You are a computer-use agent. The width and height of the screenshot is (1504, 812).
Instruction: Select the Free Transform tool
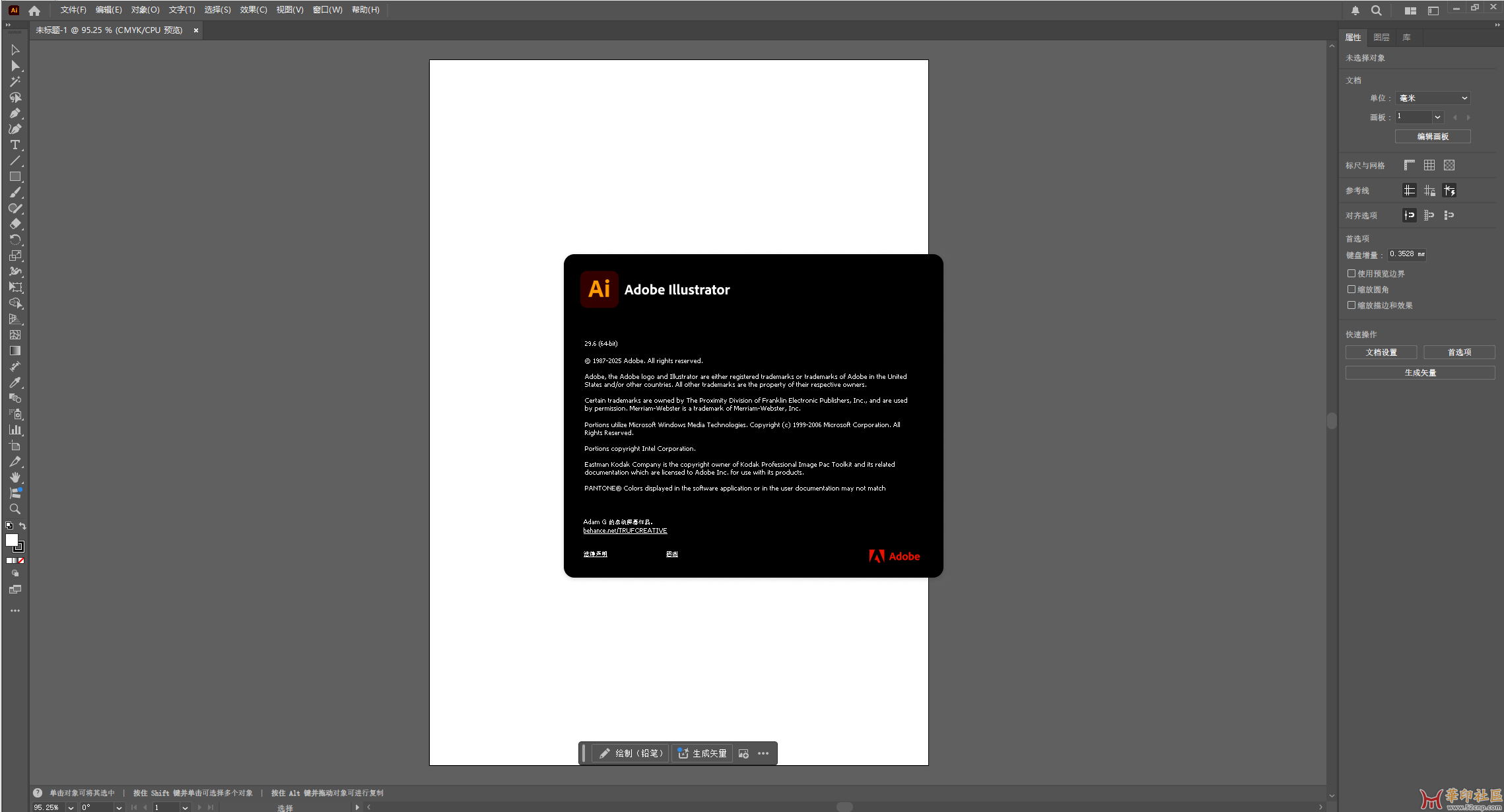[15, 288]
